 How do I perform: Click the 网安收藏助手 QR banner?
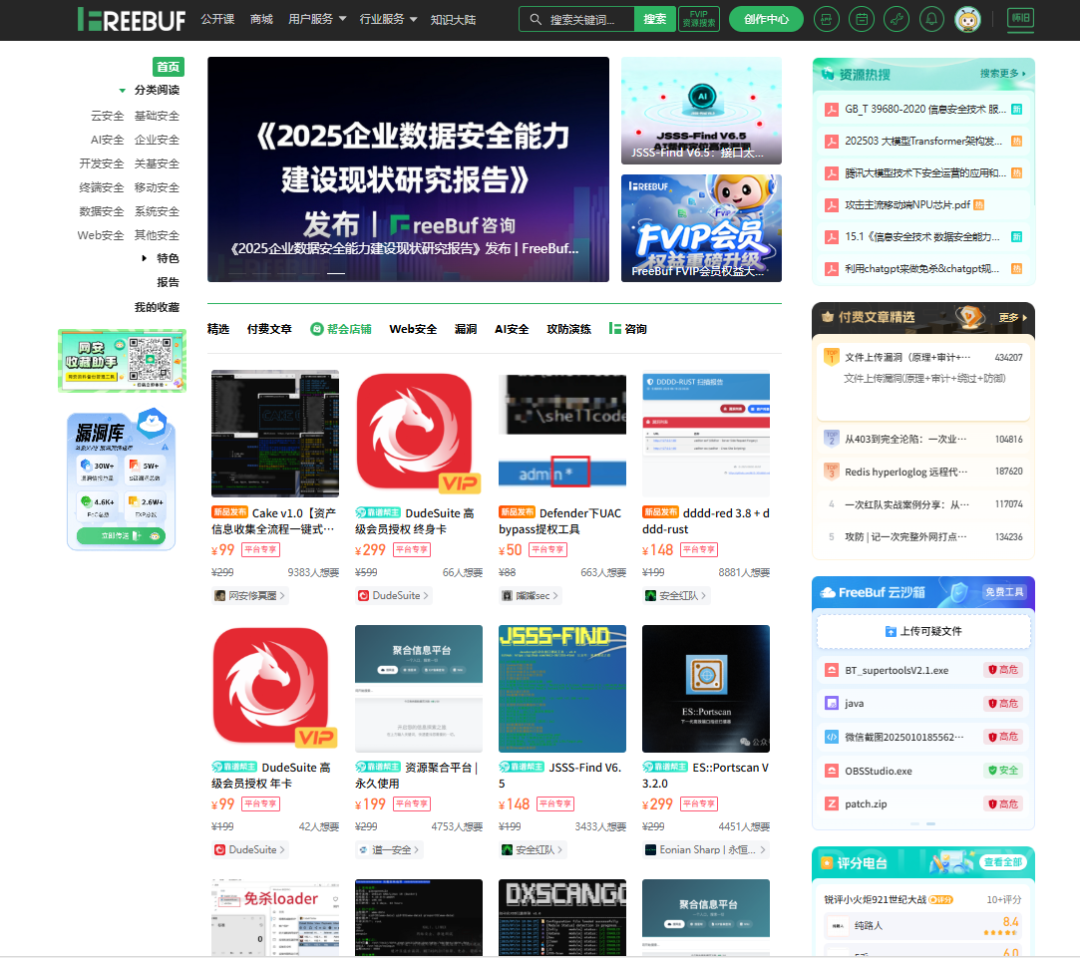point(122,360)
